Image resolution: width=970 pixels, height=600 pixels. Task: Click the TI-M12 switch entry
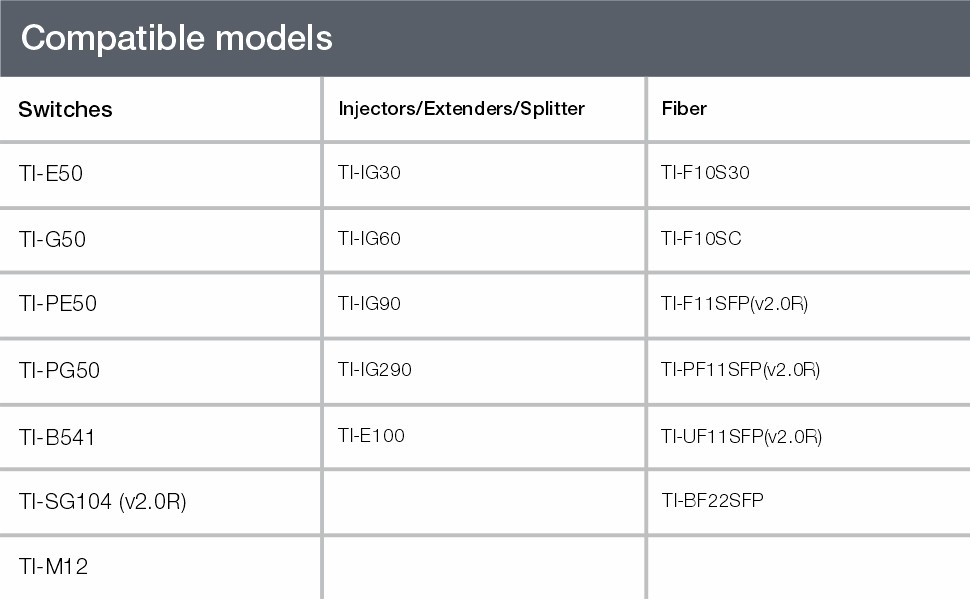pyautogui.click(x=53, y=566)
